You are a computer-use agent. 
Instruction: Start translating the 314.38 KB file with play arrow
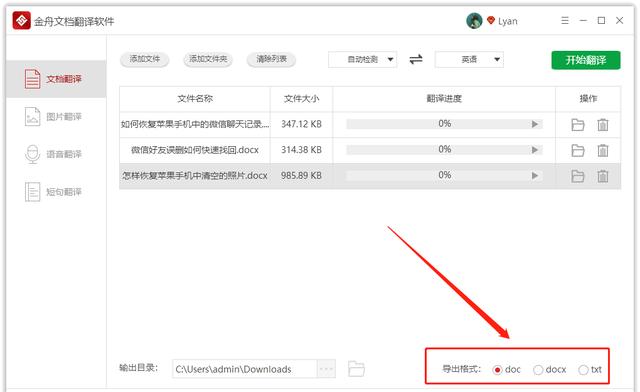535,150
